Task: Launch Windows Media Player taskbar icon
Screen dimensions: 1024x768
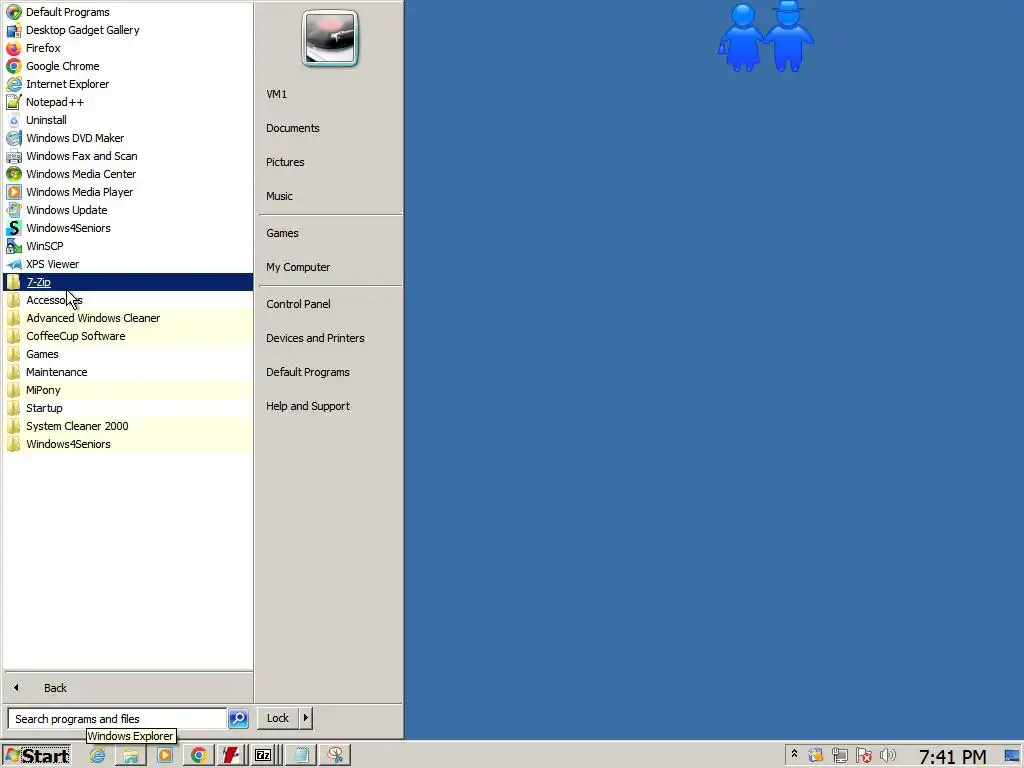Action: pyautogui.click(x=165, y=756)
